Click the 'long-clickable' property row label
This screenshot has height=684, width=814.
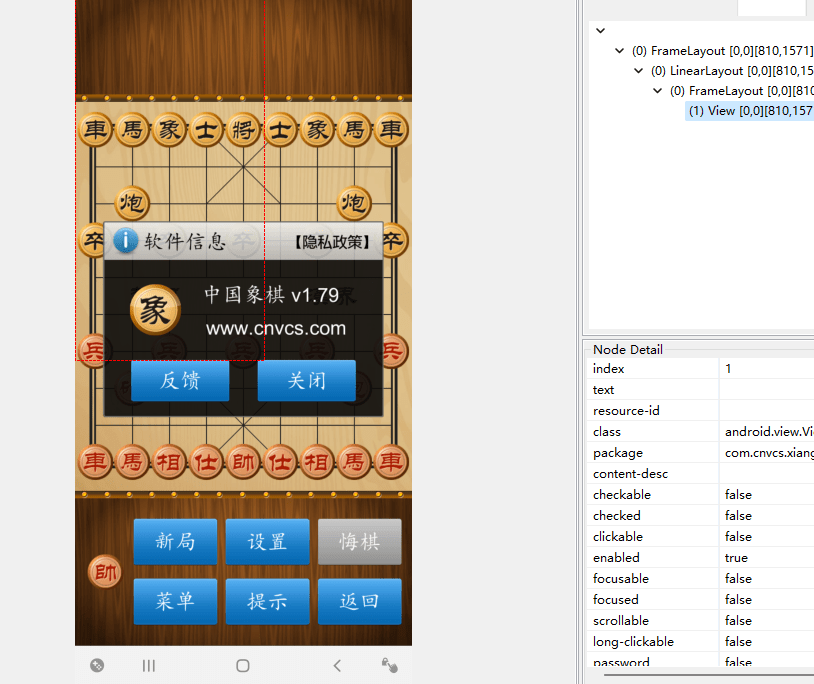tap(633, 642)
